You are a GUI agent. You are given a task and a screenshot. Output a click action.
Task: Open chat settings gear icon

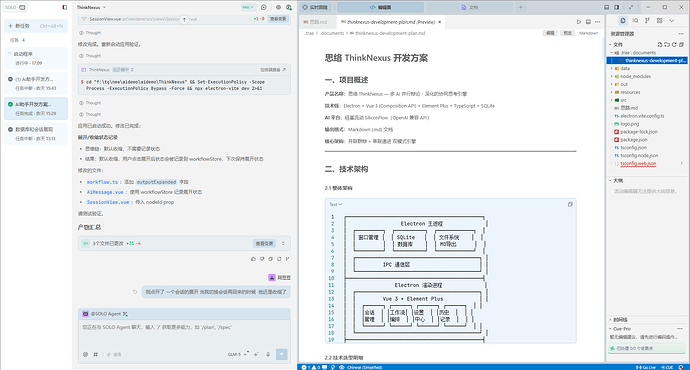(278, 7)
